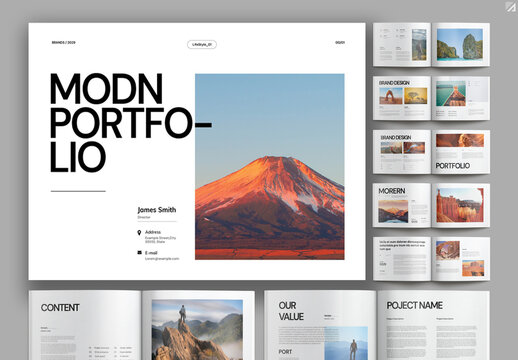This screenshot has height=360, width=518.
Task: Open the boat on turquoise water photo
Action: pyautogui.click(x=451, y=94)
